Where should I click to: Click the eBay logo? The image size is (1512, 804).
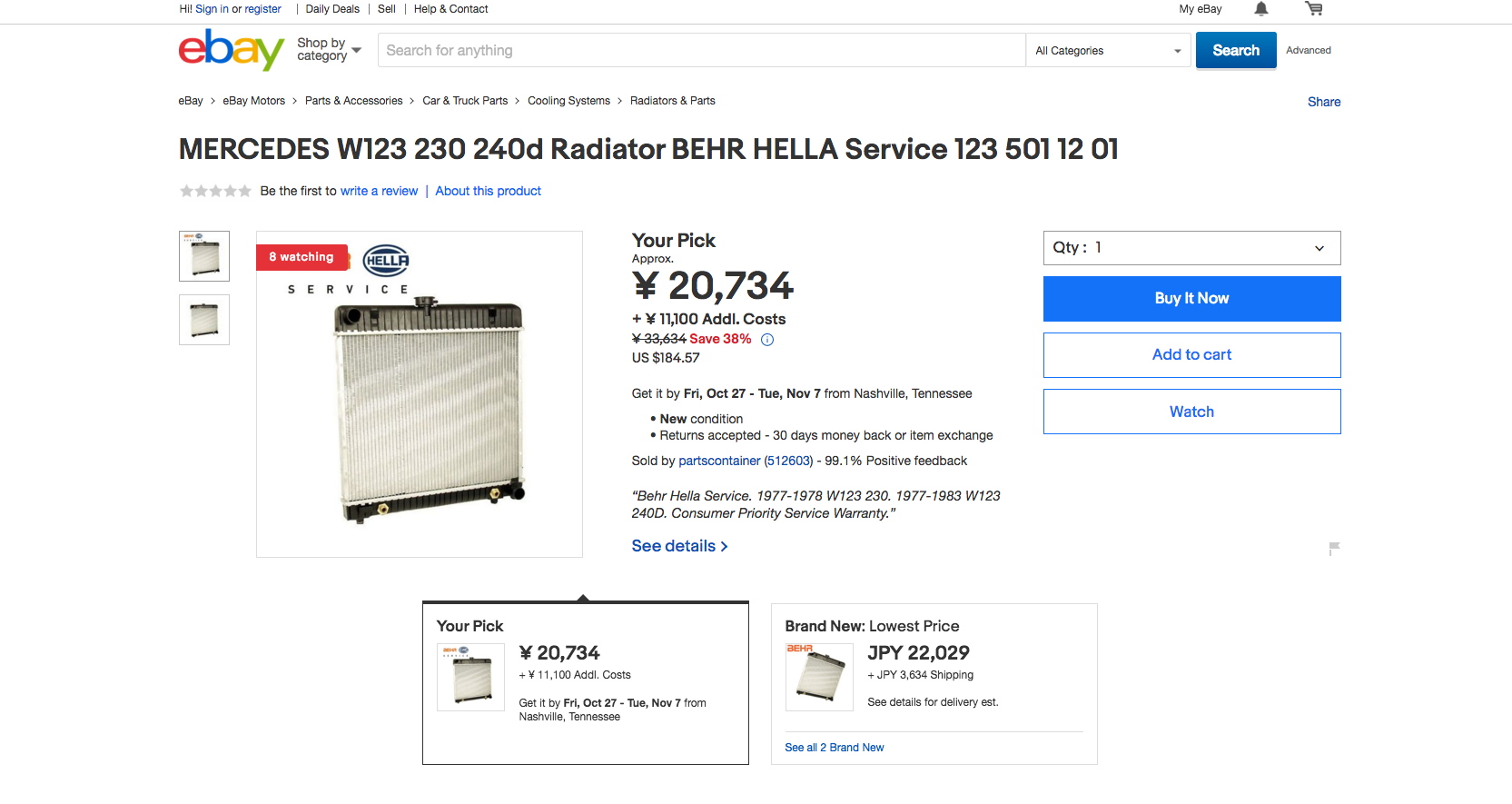tap(231, 50)
